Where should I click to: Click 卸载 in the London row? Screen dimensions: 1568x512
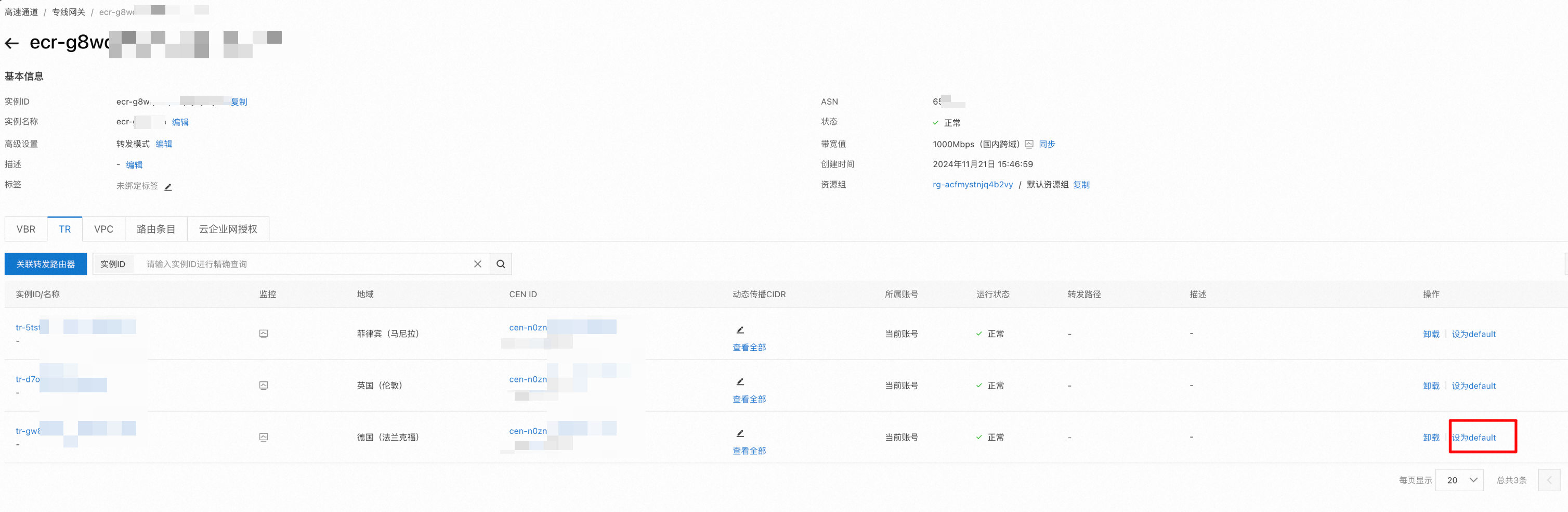point(1431,386)
